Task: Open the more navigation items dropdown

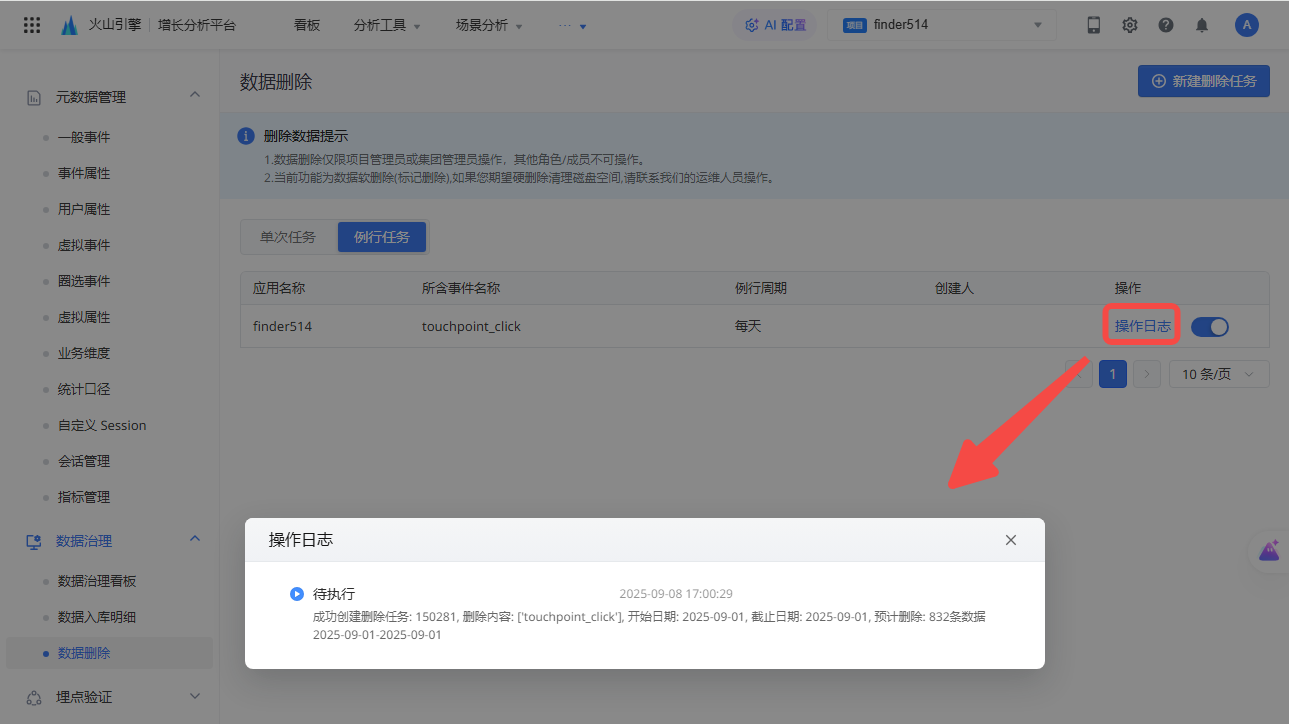Action: pos(573,25)
